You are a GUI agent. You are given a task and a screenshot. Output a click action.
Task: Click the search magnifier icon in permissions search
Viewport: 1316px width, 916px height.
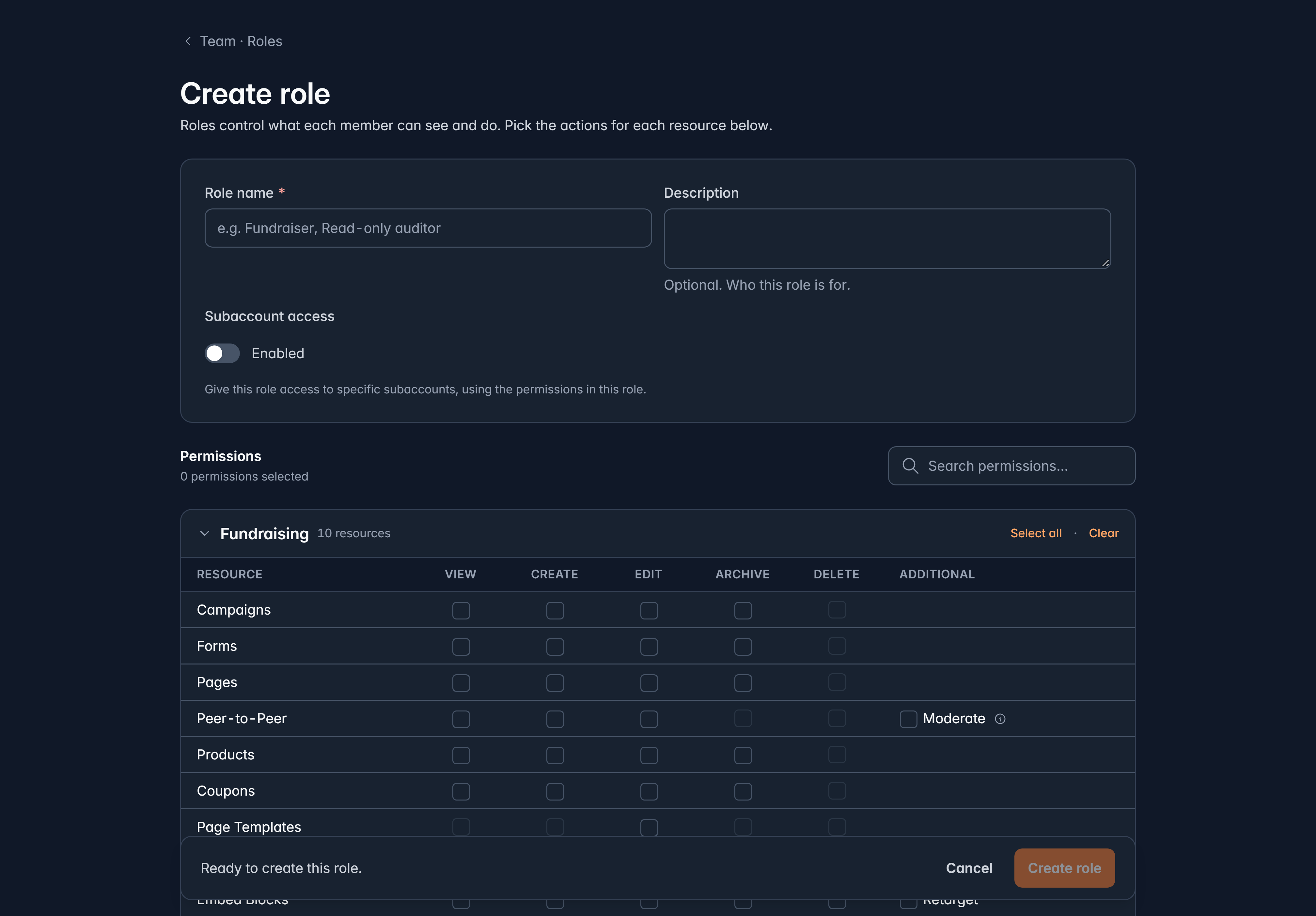coord(910,466)
